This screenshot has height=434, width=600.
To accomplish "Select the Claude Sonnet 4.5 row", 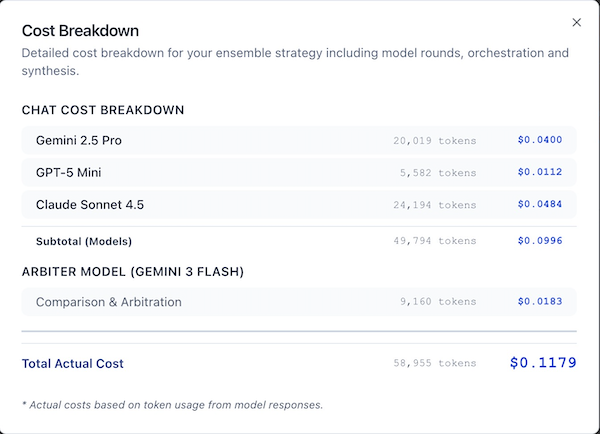I will pyautogui.click(x=299, y=205).
